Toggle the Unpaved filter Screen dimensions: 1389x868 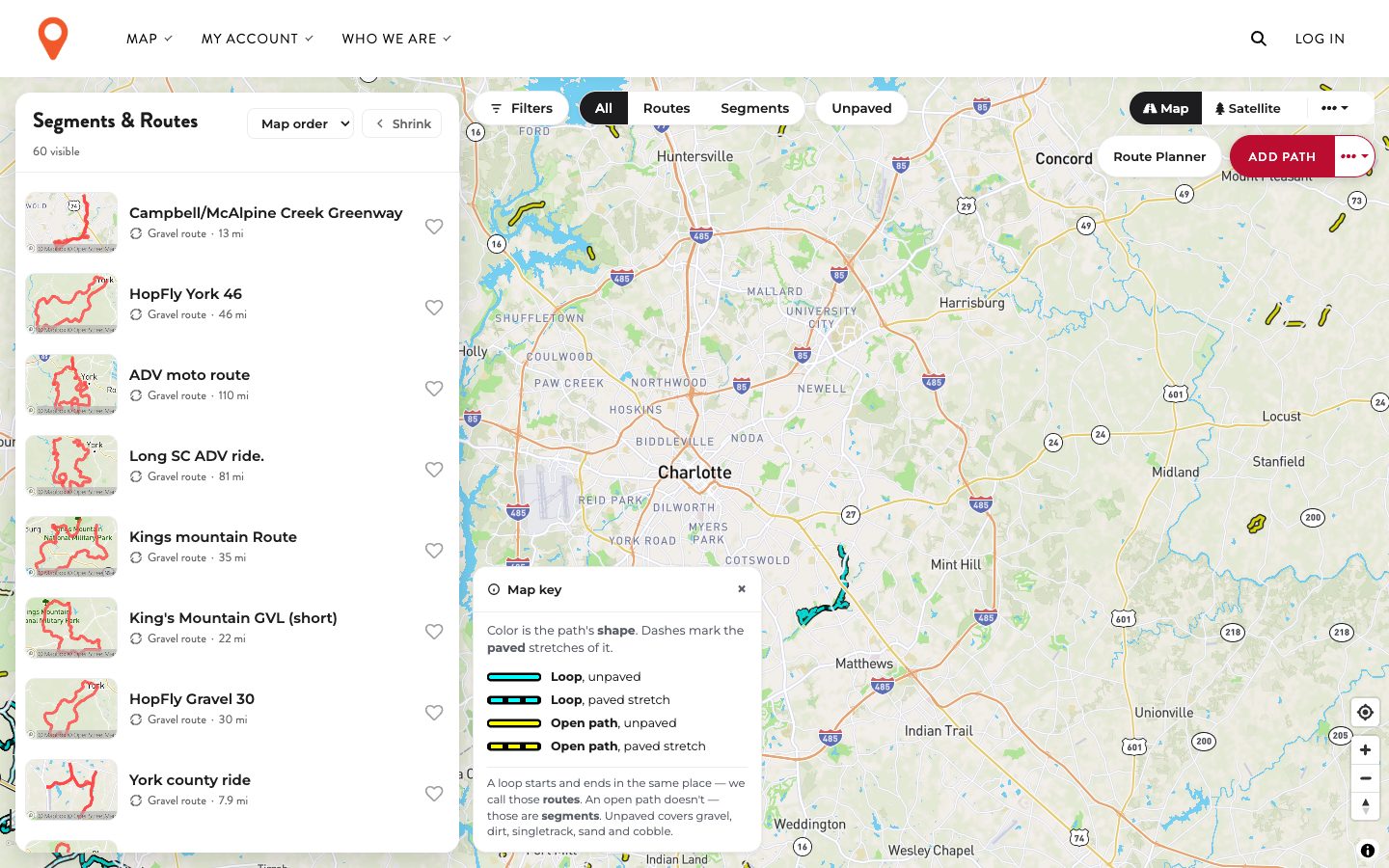[861, 108]
